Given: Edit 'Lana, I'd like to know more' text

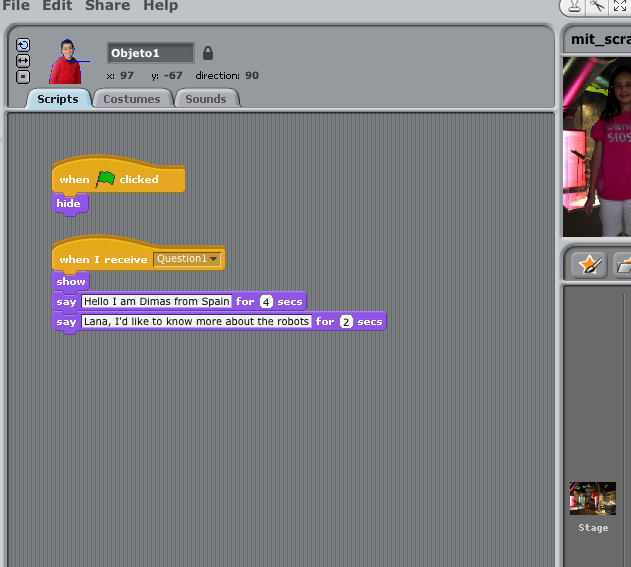Looking at the screenshot, I should 196,322.
